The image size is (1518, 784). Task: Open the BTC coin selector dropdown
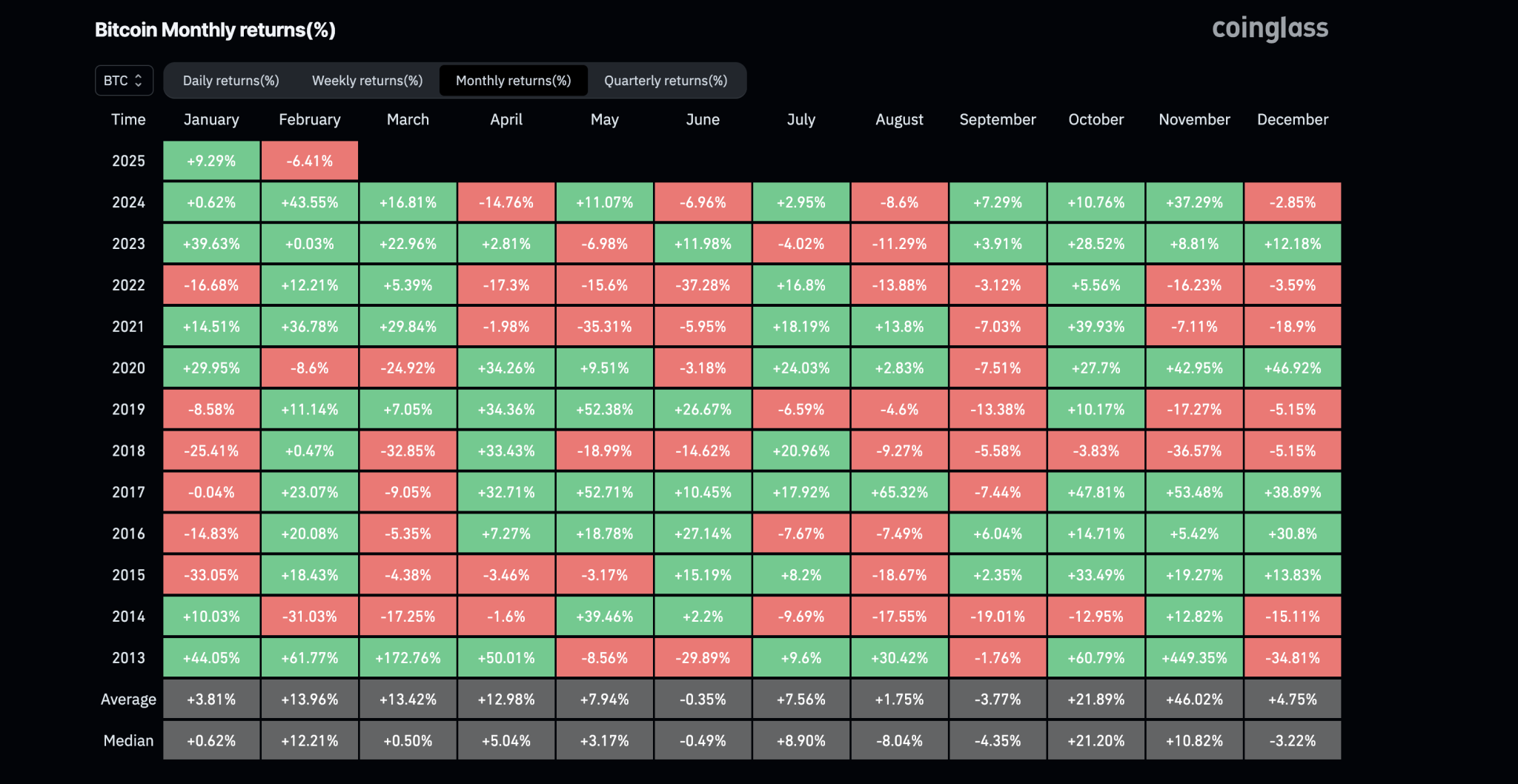coord(124,81)
